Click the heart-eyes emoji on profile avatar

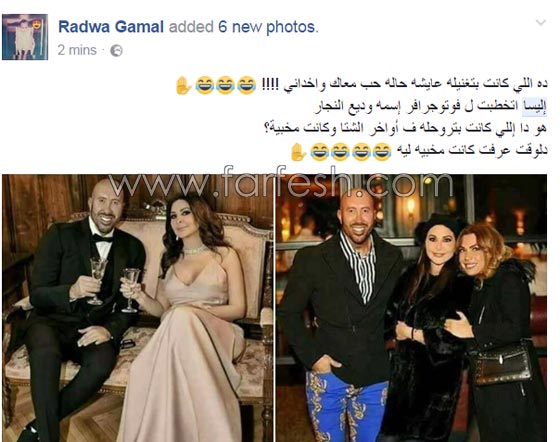pos(37,25)
